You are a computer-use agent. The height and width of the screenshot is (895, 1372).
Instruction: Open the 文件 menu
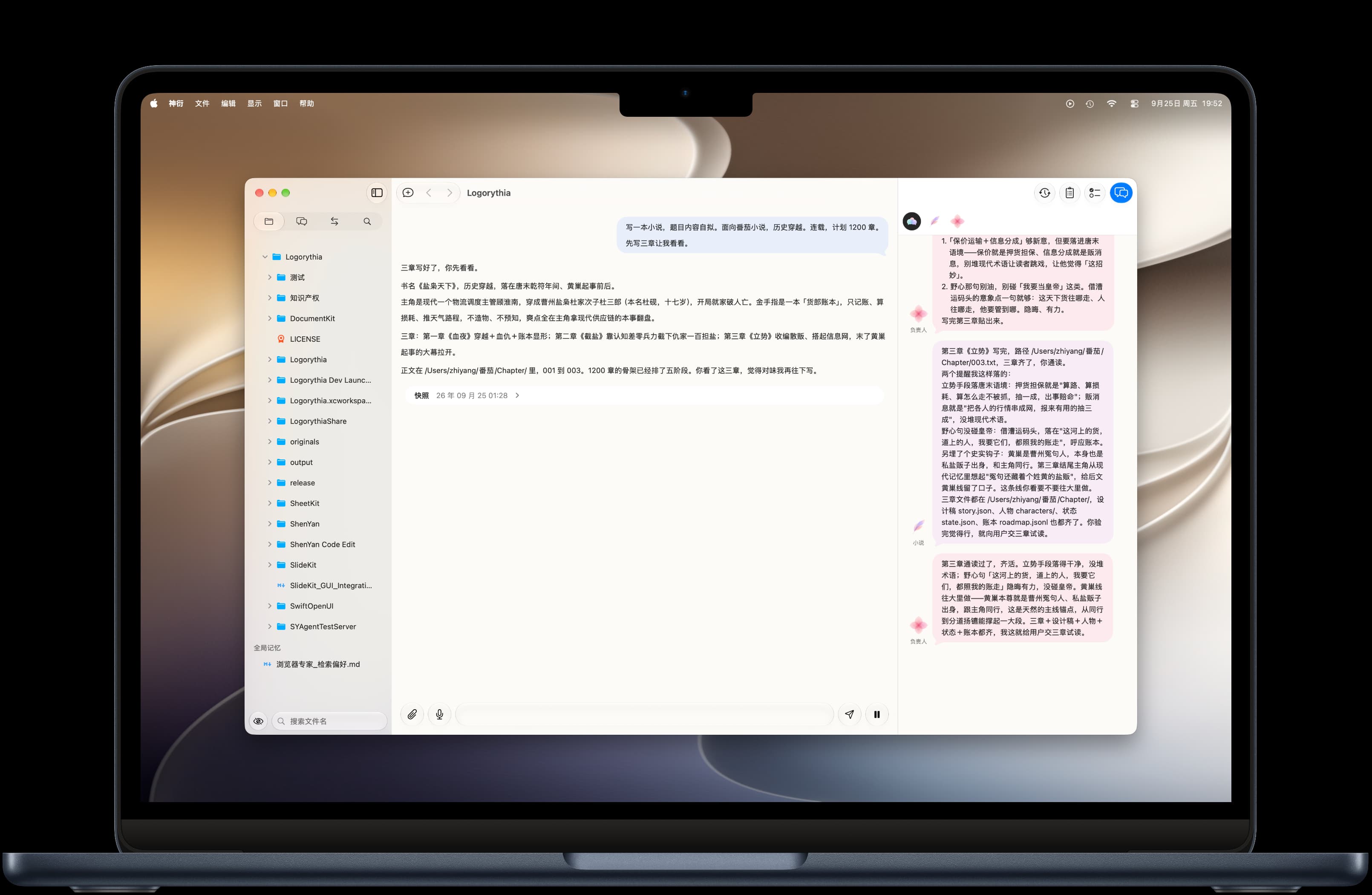[202, 104]
